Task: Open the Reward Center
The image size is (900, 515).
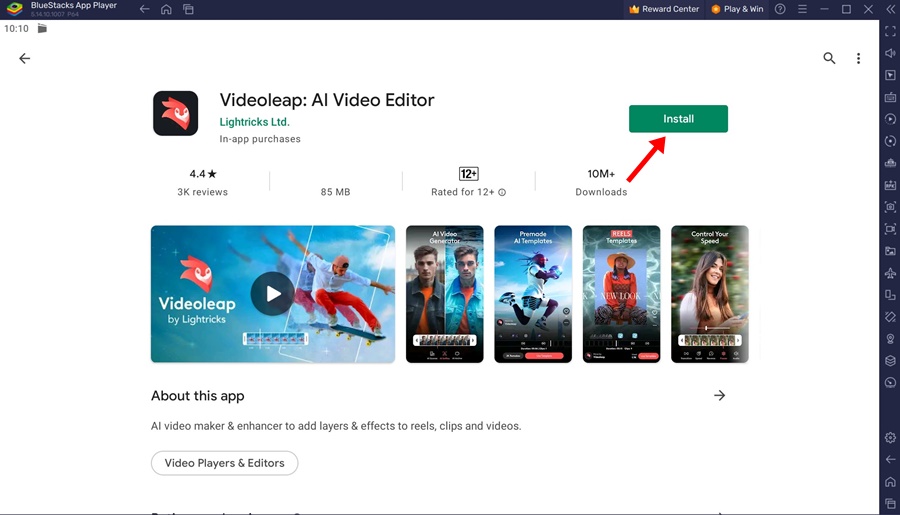Action: 664,9
